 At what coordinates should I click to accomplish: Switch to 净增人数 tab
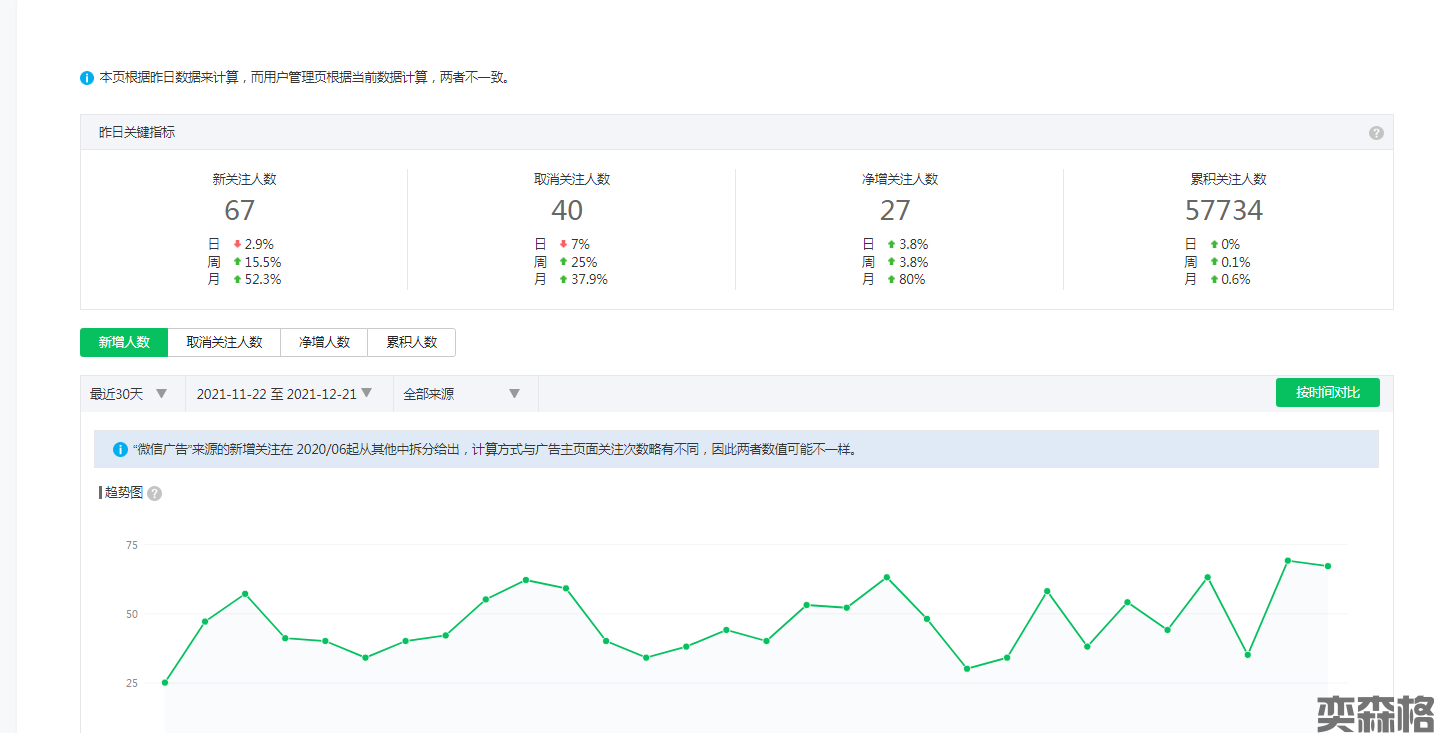pyautogui.click(x=324, y=342)
